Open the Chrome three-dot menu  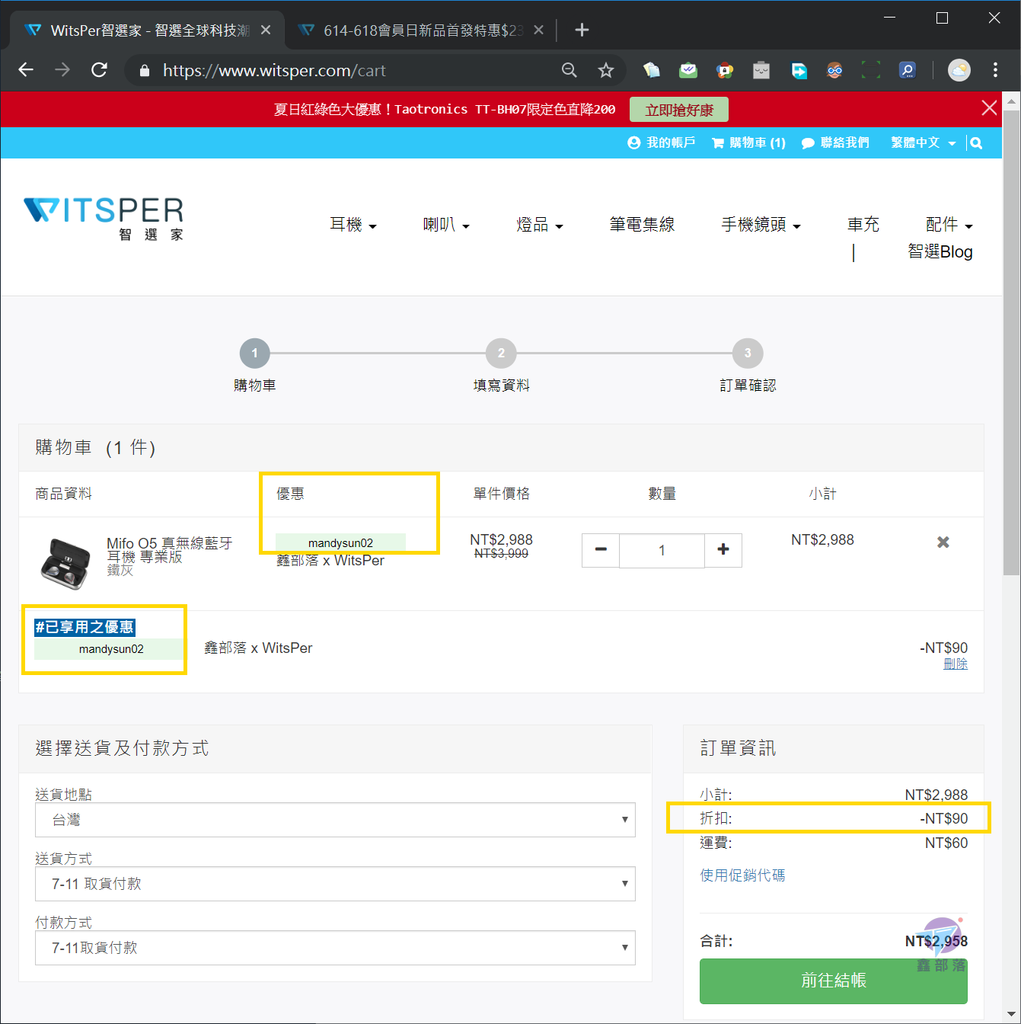(995, 70)
